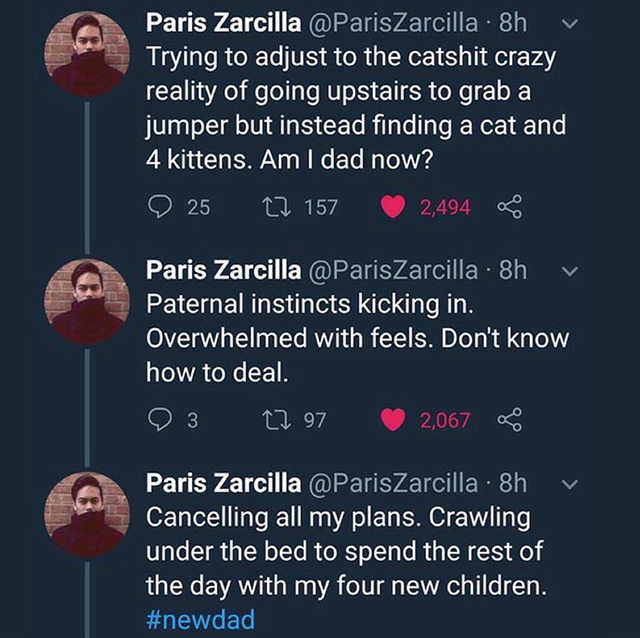Open the #newdad hashtag link
The width and height of the screenshot is (640, 638).
coord(200,620)
